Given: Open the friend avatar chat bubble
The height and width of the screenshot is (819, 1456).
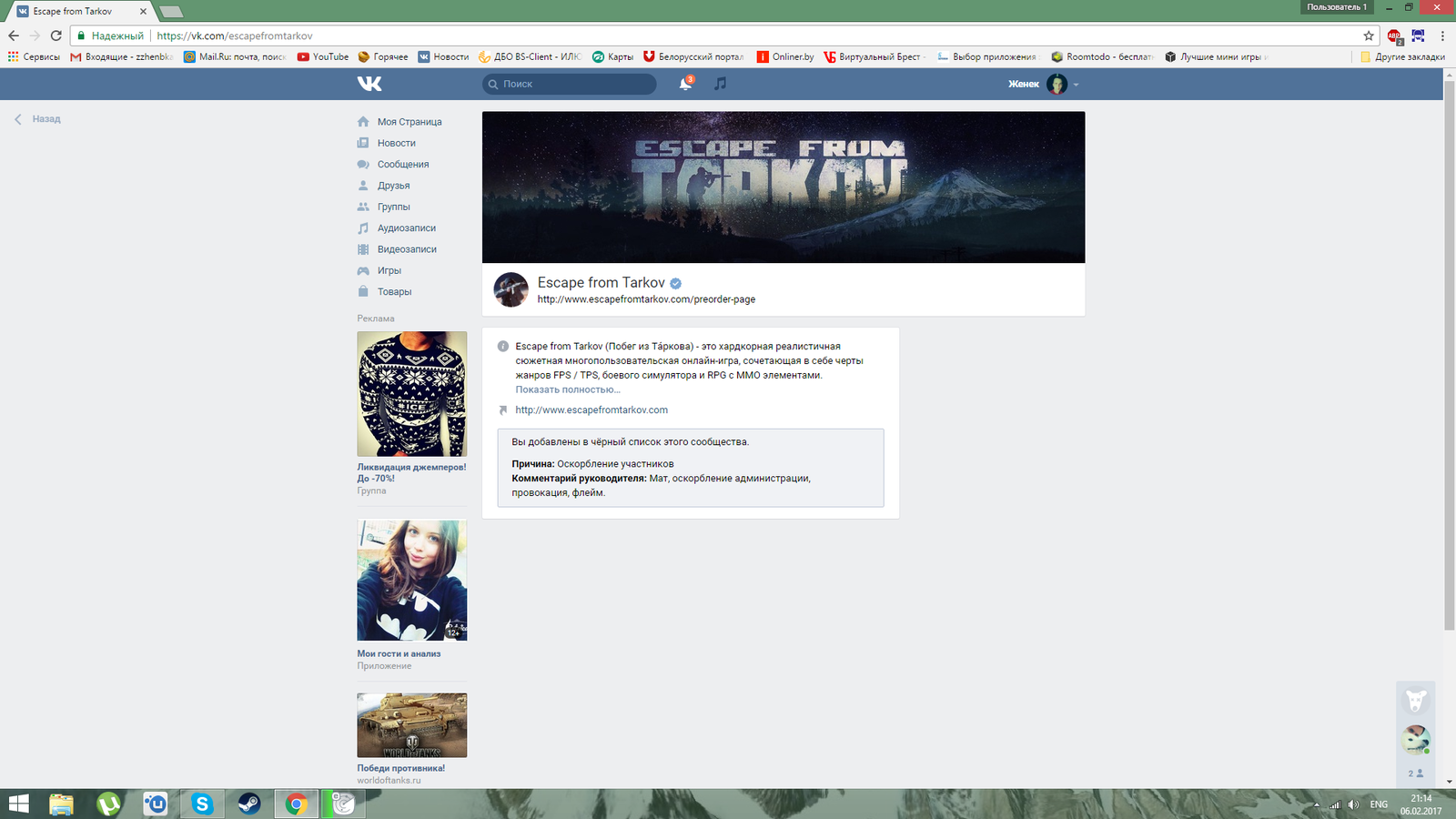Looking at the screenshot, I should [x=1416, y=740].
